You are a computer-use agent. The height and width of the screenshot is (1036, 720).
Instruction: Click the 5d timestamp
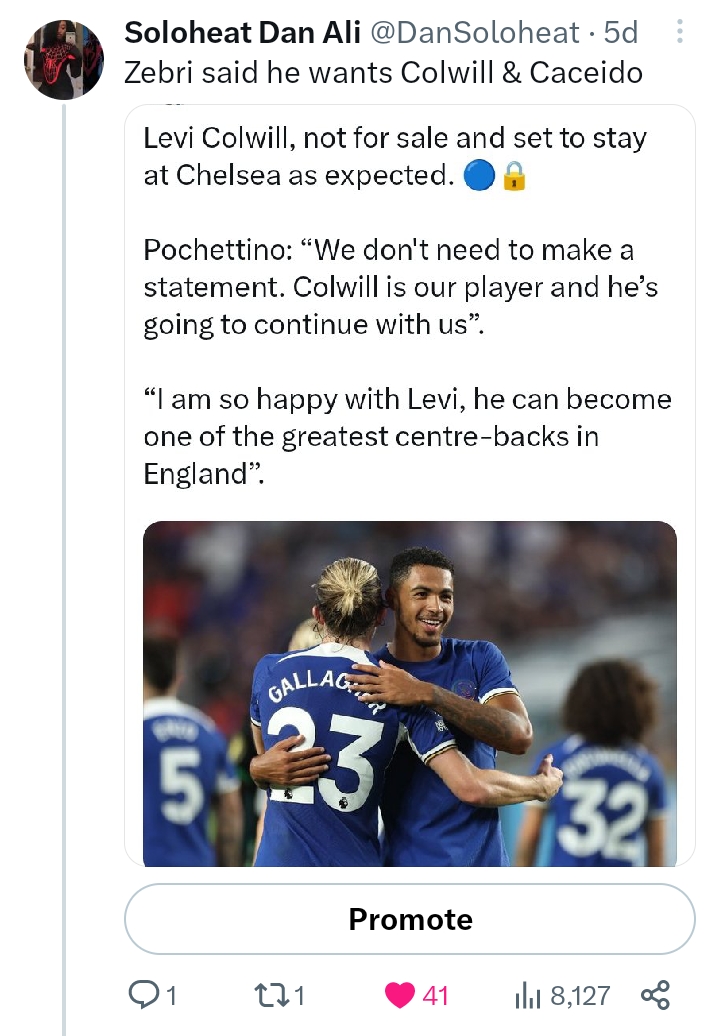[x=621, y=32]
